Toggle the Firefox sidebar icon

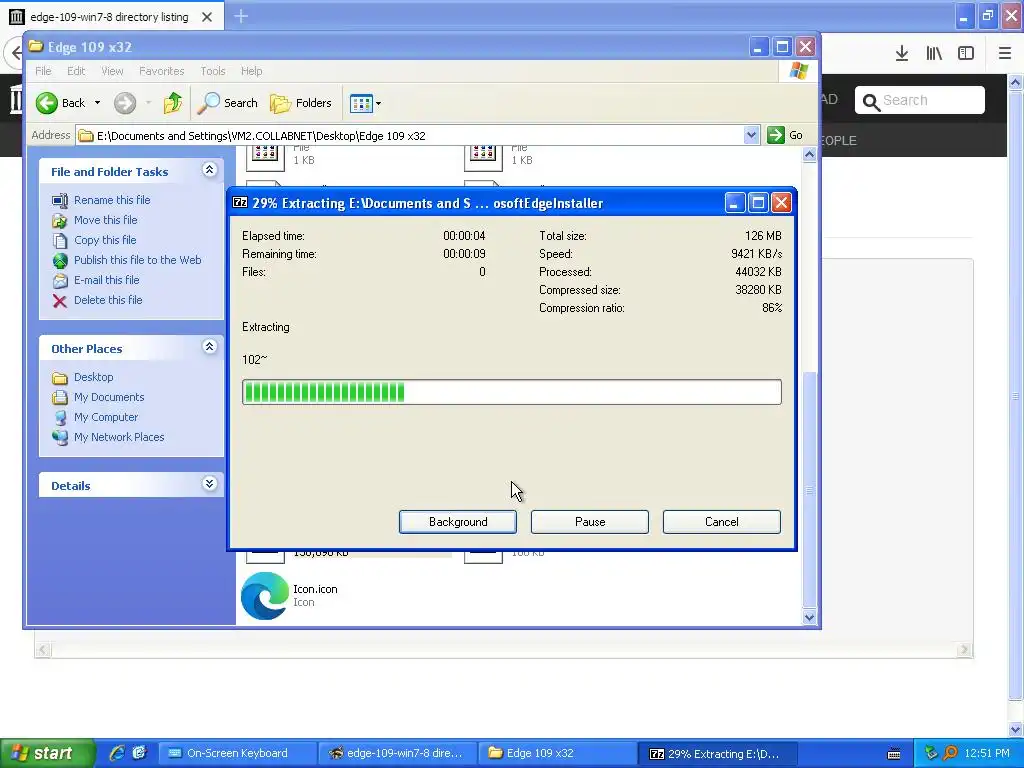coord(966,54)
